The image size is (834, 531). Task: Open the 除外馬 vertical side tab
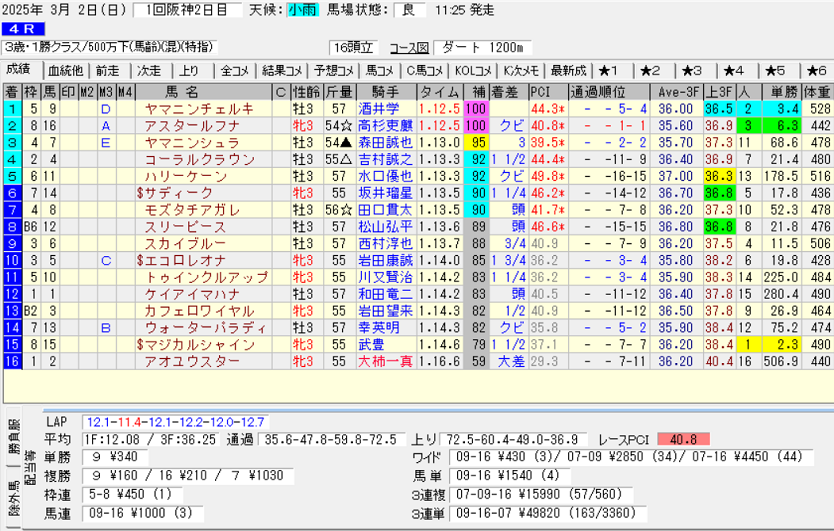14,506
